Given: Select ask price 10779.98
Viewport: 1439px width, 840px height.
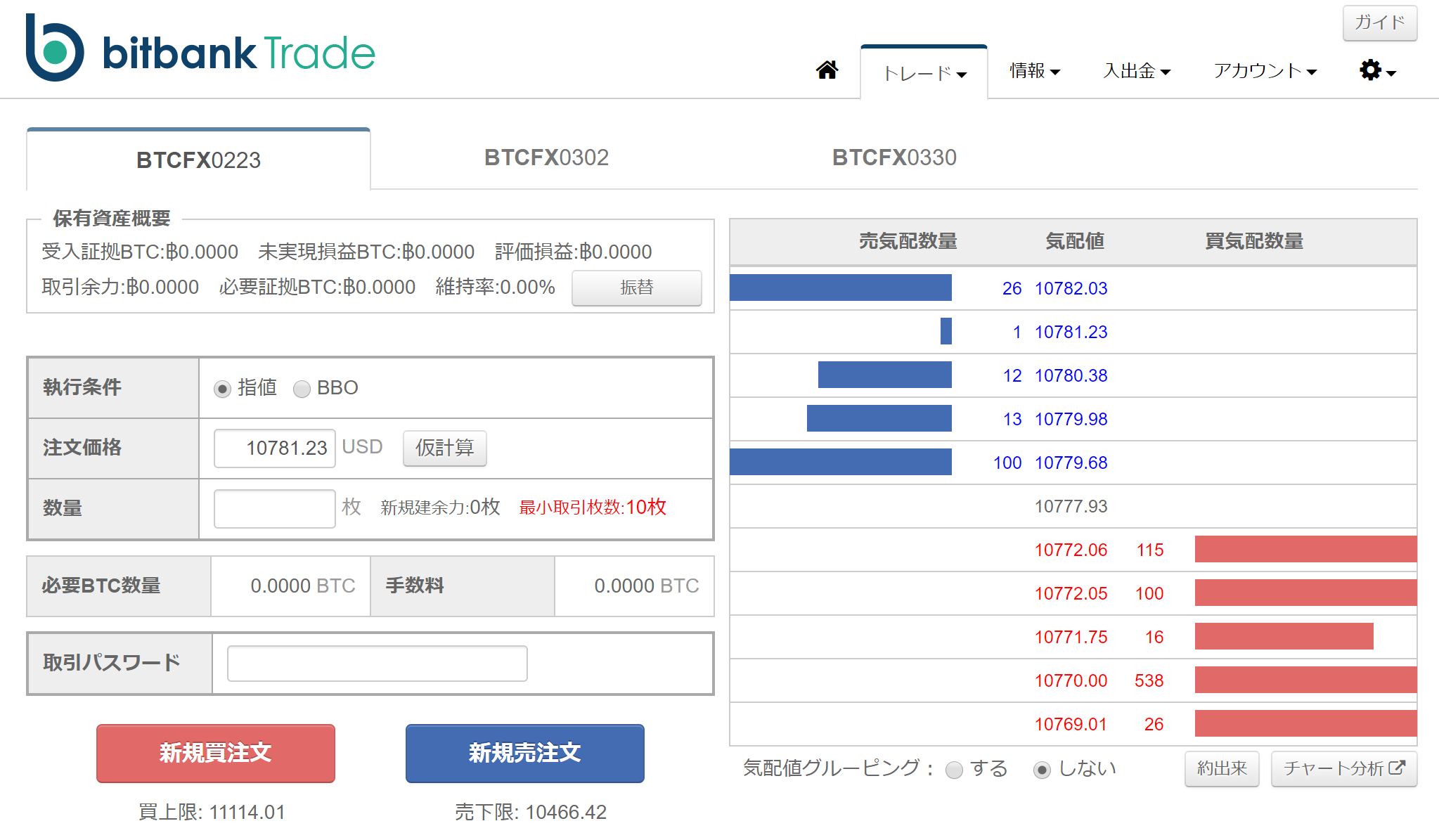Looking at the screenshot, I should [1071, 419].
